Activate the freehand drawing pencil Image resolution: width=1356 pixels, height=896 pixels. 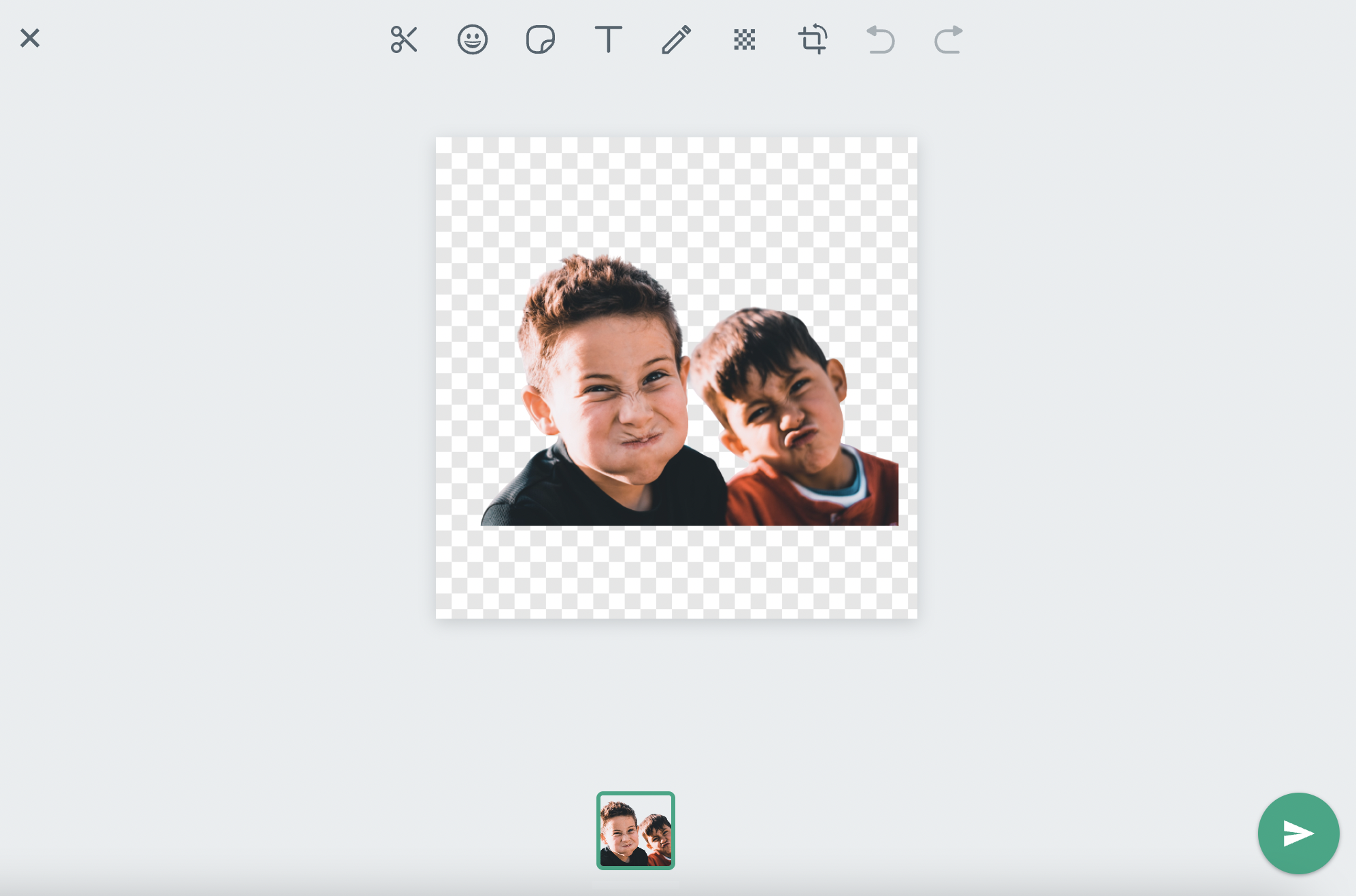(x=677, y=39)
